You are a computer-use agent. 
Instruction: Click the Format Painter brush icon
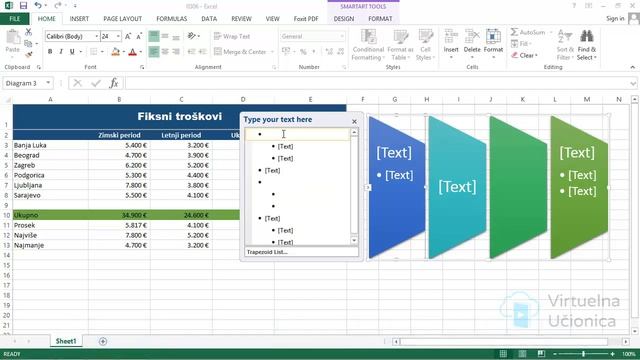tap(28, 54)
